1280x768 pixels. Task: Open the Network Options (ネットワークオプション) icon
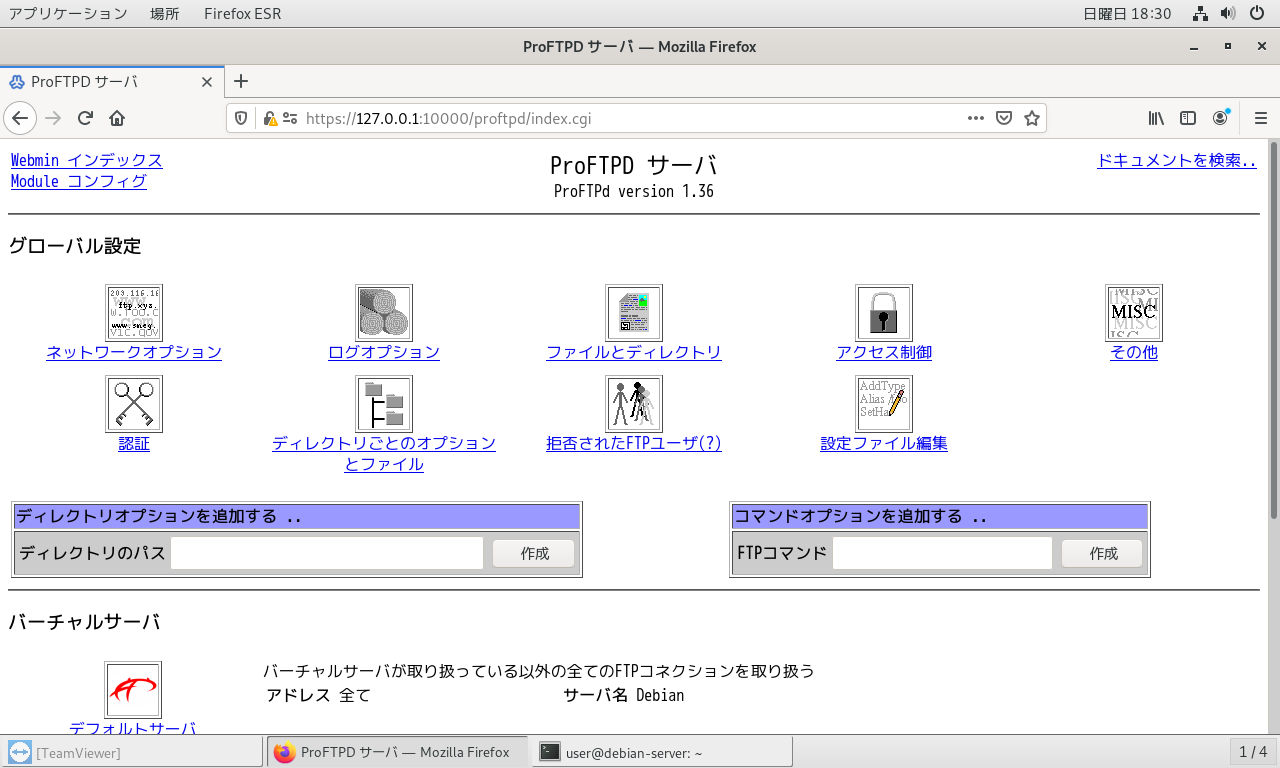pyautogui.click(x=134, y=313)
